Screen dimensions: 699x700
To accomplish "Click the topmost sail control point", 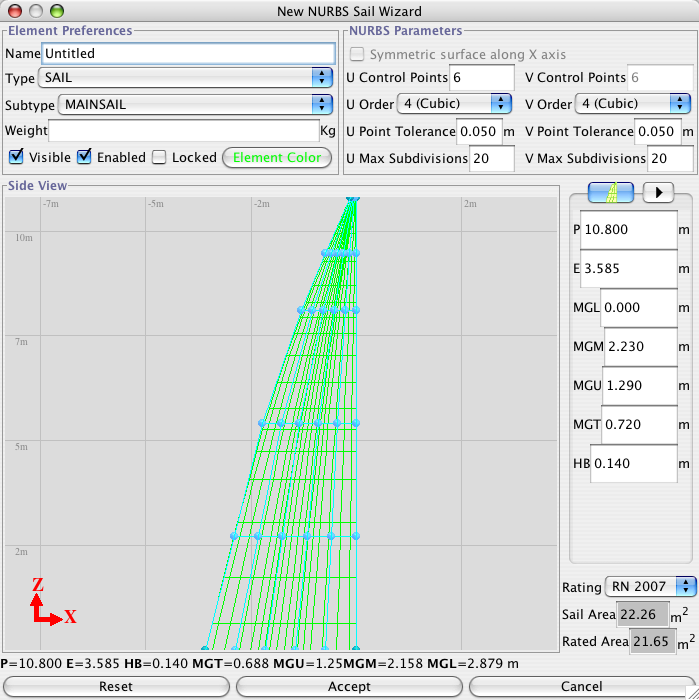I will 351,200.
